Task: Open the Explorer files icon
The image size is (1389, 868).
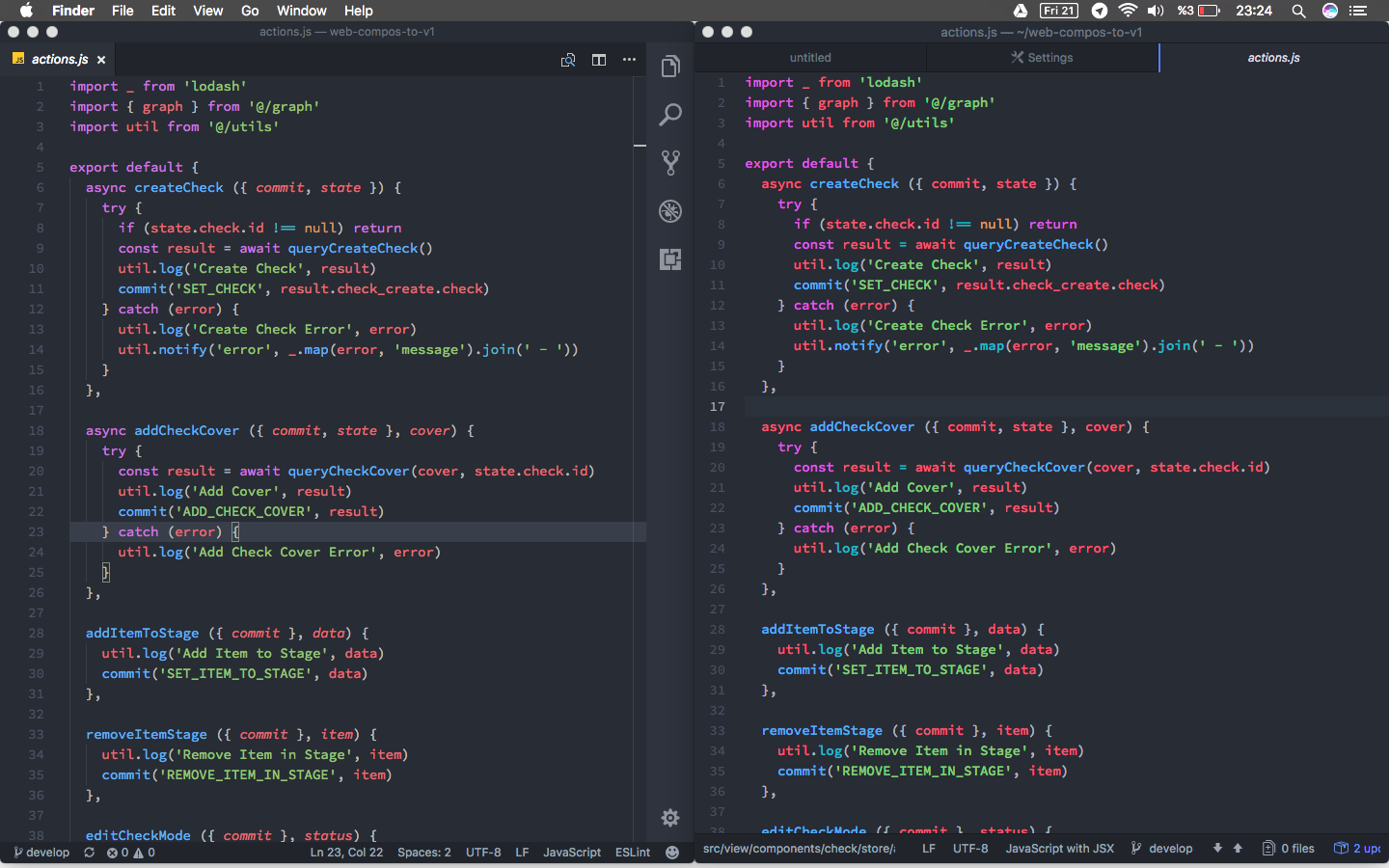Action: (x=670, y=67)
